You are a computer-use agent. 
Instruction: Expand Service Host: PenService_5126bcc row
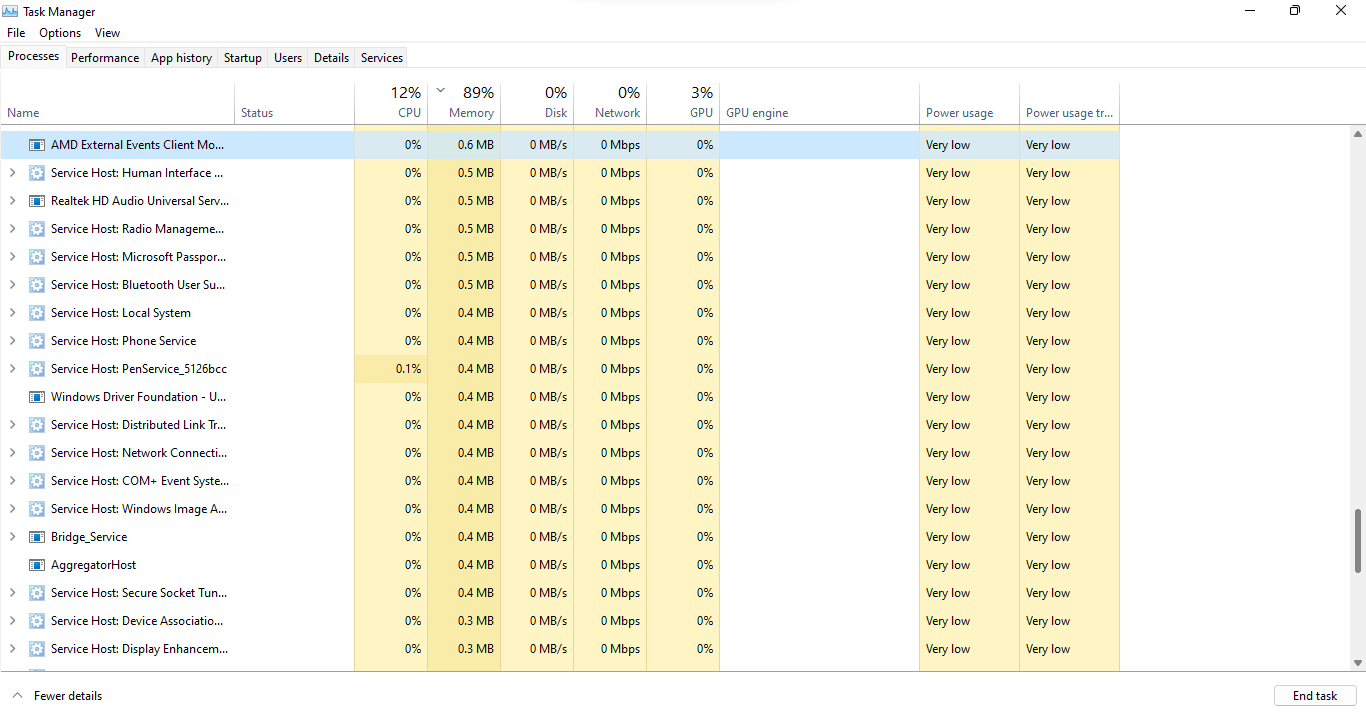pyautogui.click(x=12, y=369)
